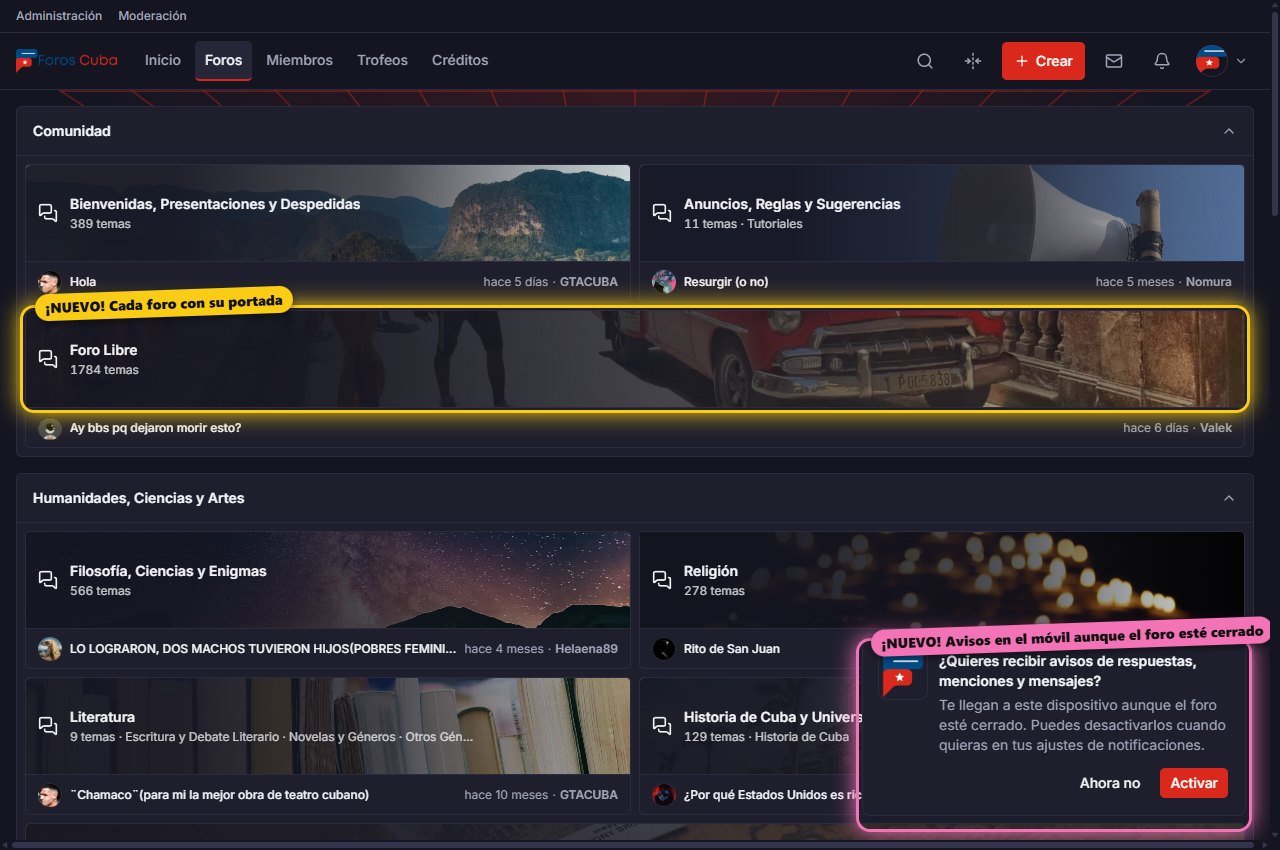Activate push notifications with Activar
This screenshot has height=850, width=1280.
point(1194,783)
